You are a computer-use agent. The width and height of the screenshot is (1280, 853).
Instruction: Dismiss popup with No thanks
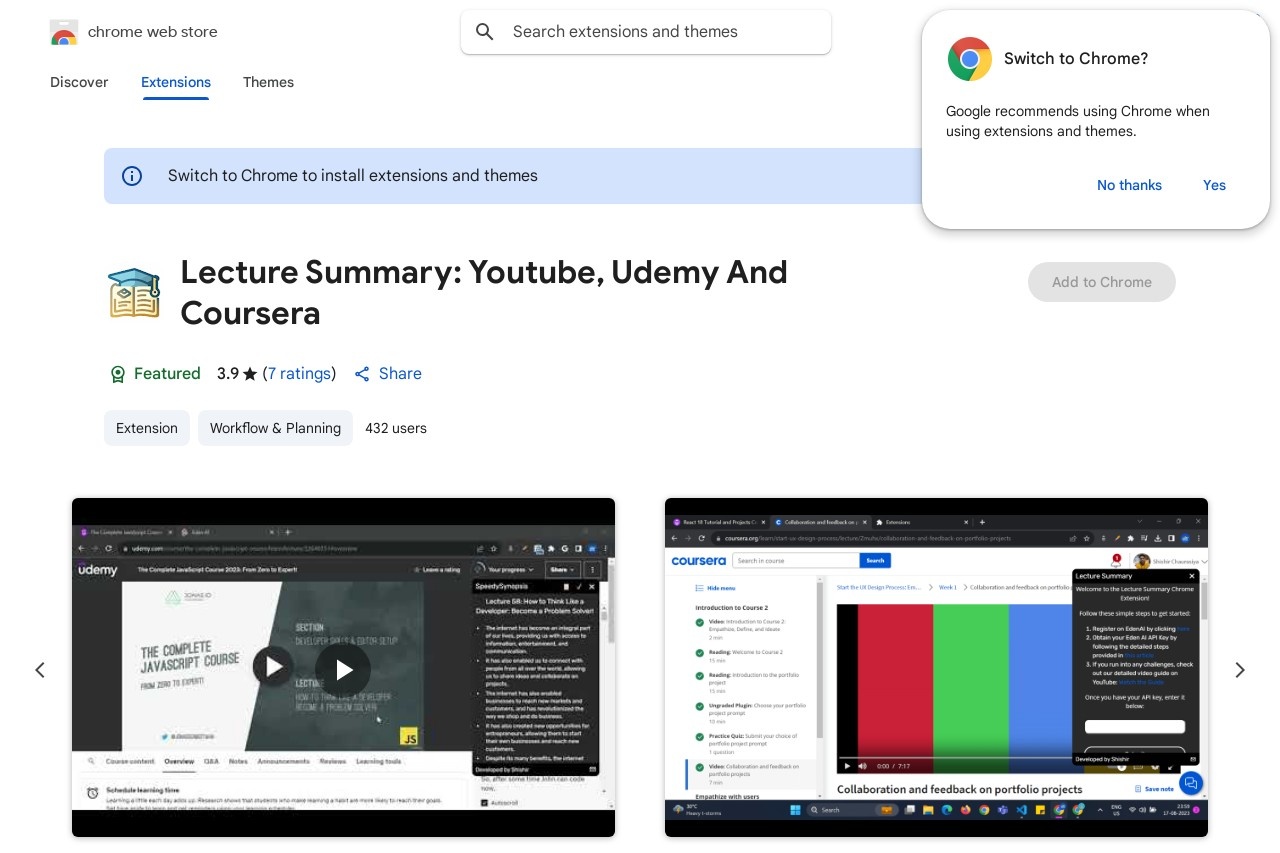1129,185
